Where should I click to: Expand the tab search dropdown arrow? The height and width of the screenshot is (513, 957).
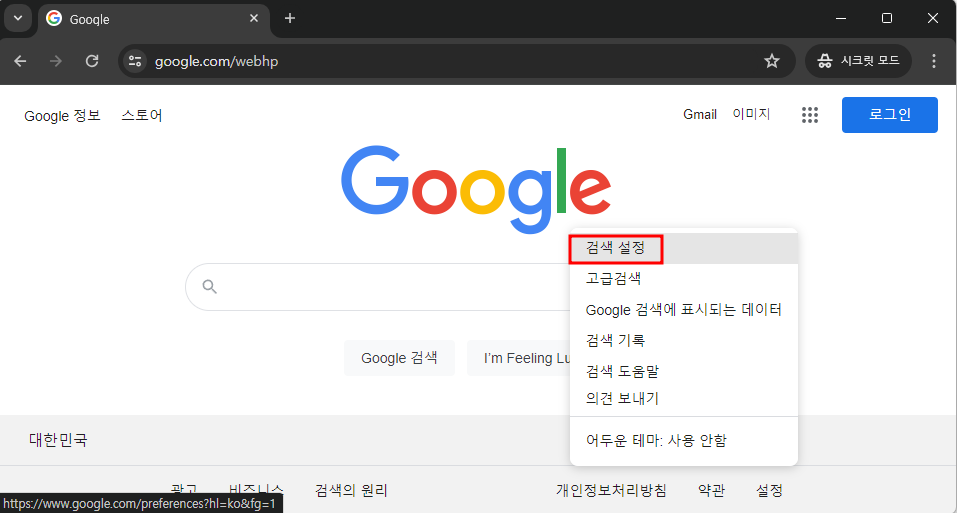point(18,18)
